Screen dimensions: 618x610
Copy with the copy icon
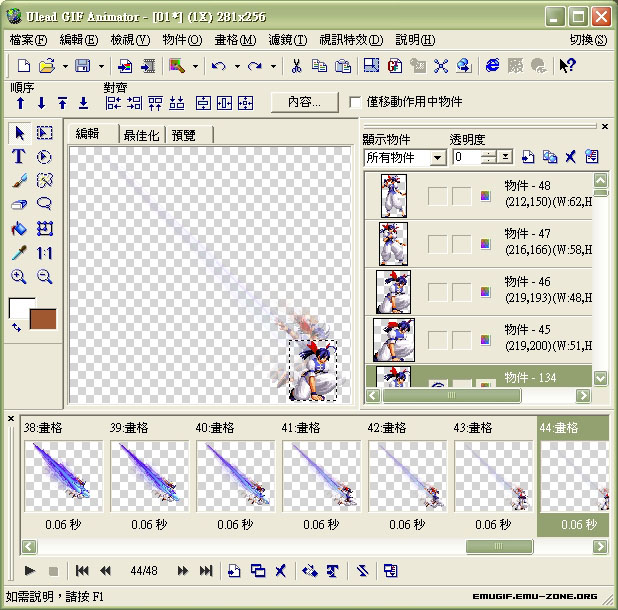(319, 65)
